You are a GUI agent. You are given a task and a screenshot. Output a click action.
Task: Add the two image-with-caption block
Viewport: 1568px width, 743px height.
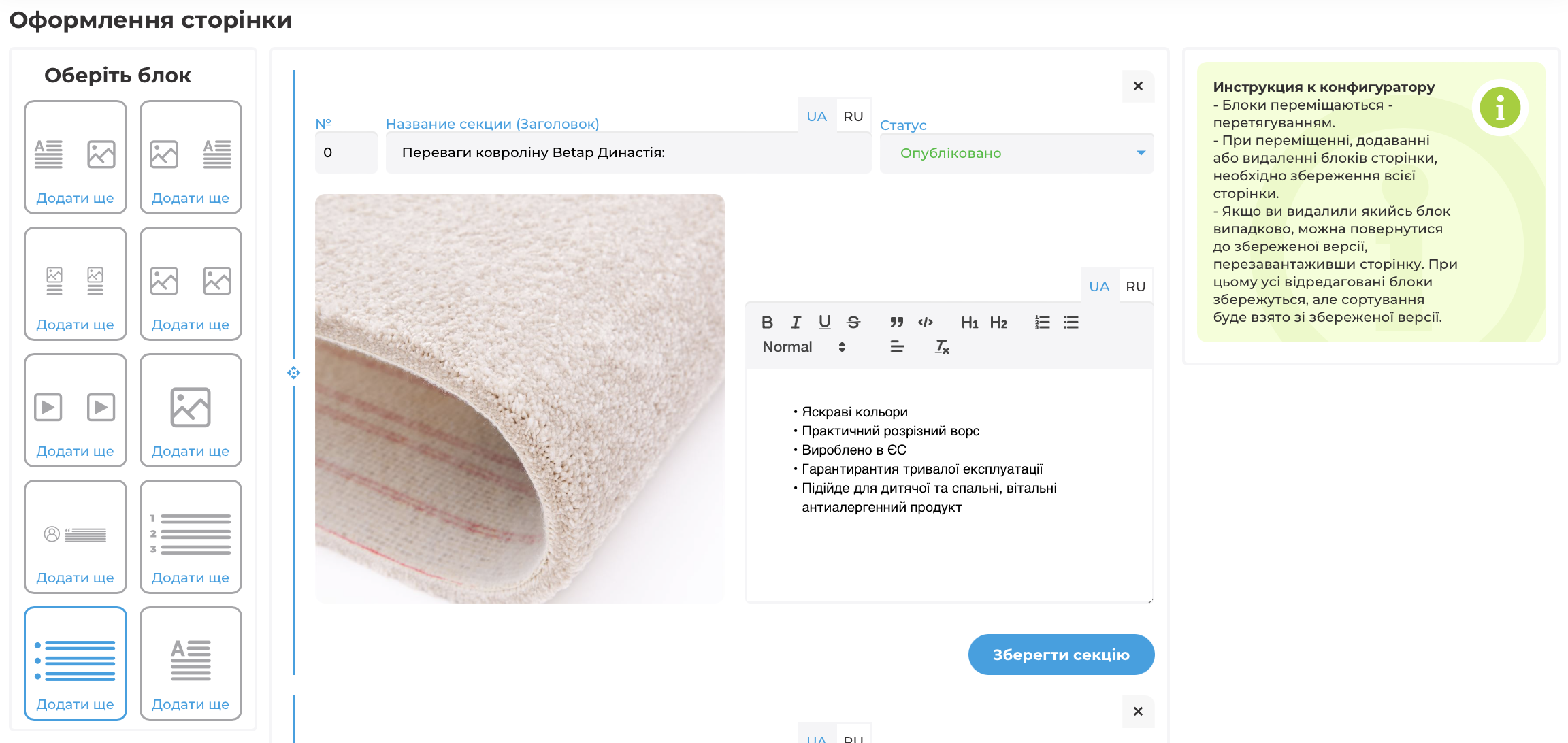pos(76,284)
